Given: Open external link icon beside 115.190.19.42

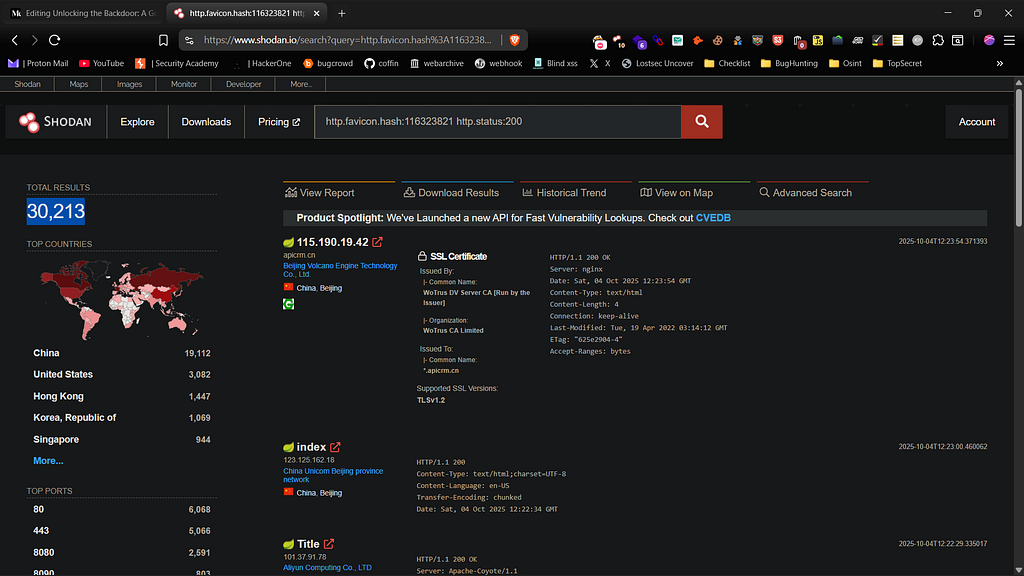Looking at the screenshot, I should tap(377, 242).
